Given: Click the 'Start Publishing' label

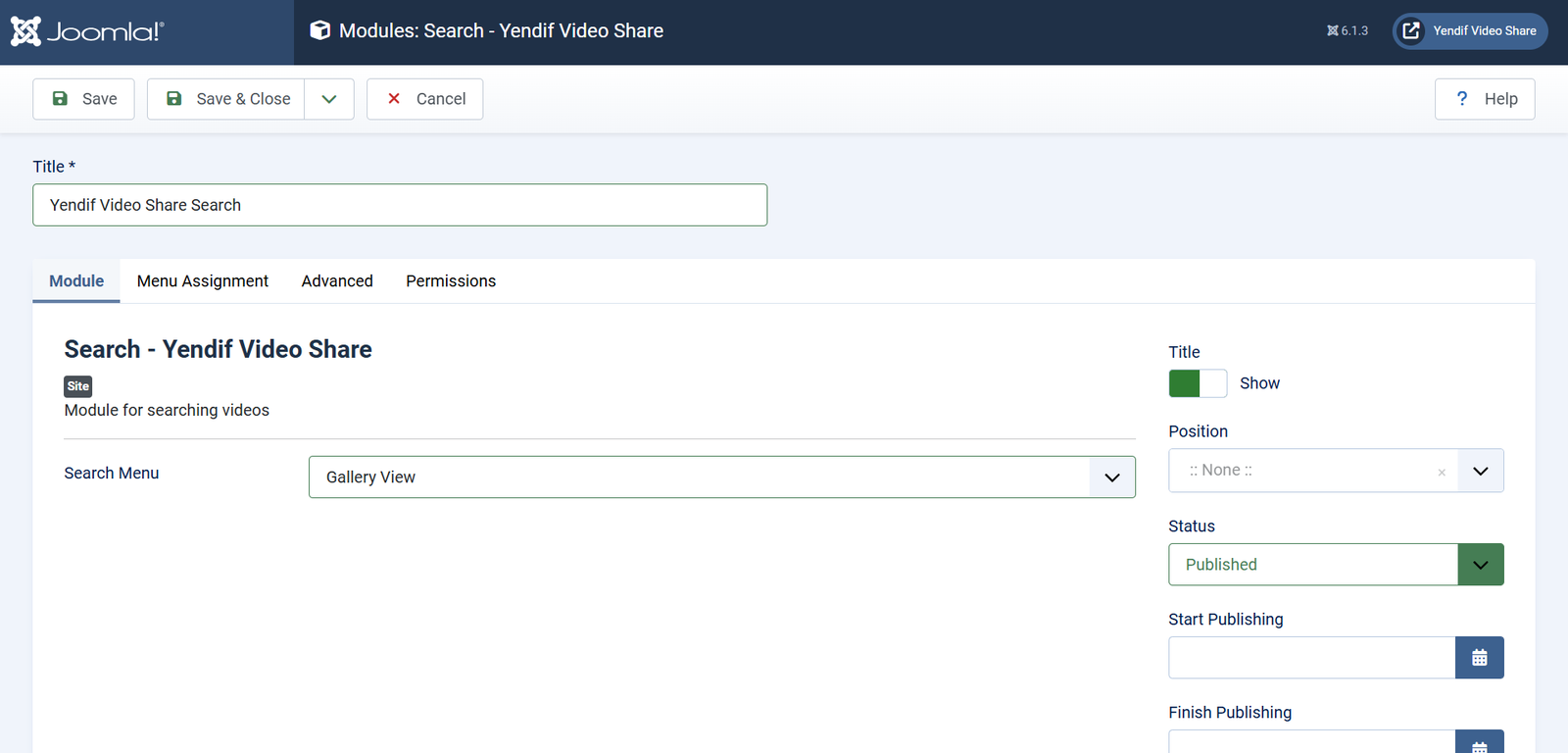Looking at the screenshot, I should (1226, 620).
